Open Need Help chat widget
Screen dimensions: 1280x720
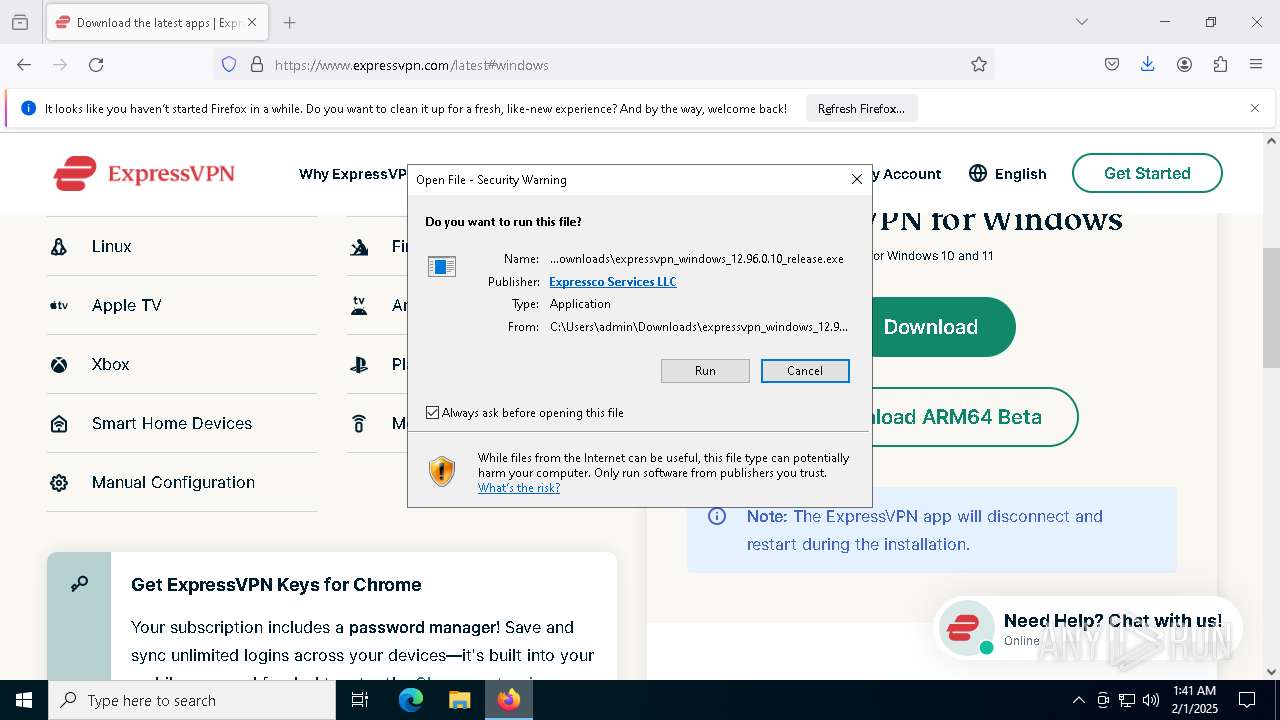(x=1088, y=628)
